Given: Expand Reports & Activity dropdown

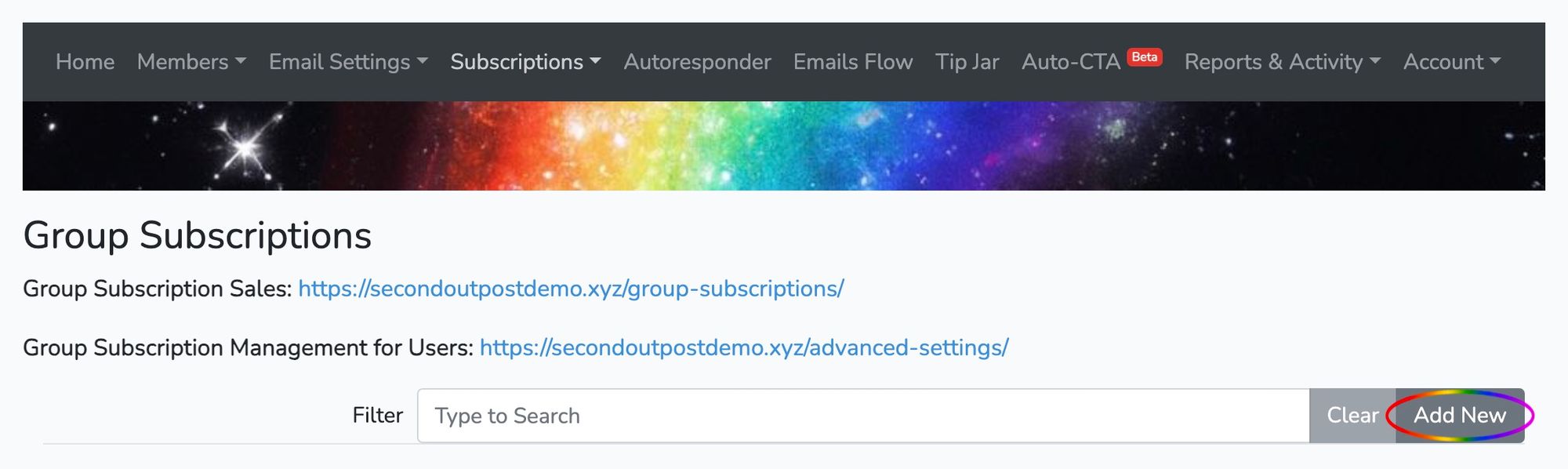Looking at the screenshot, I should (1283, 62).
